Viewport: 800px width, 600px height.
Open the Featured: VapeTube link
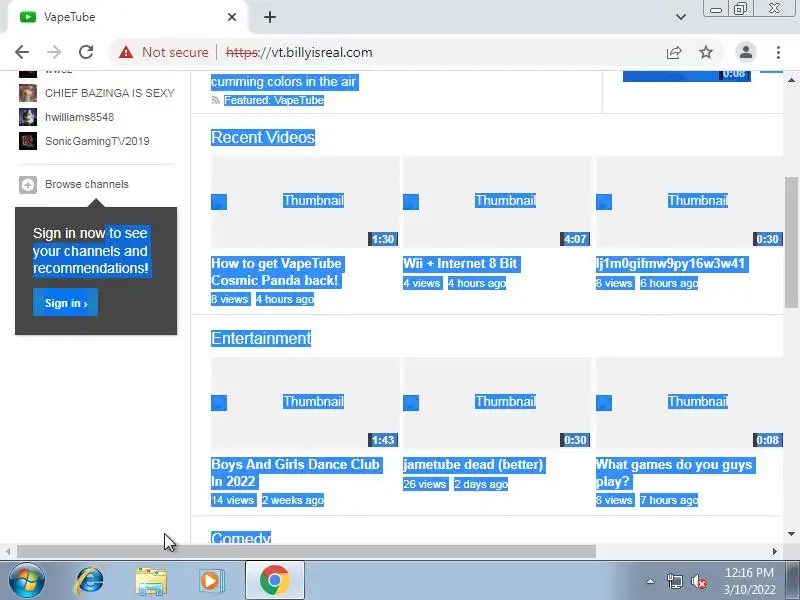pyautogui.click(x=274, y=100)
